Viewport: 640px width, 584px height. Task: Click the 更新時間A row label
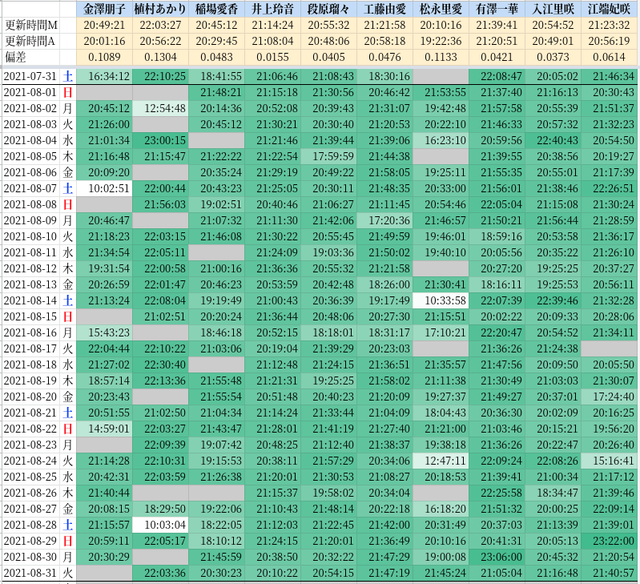pyautogui.click(x=30, y=41)
